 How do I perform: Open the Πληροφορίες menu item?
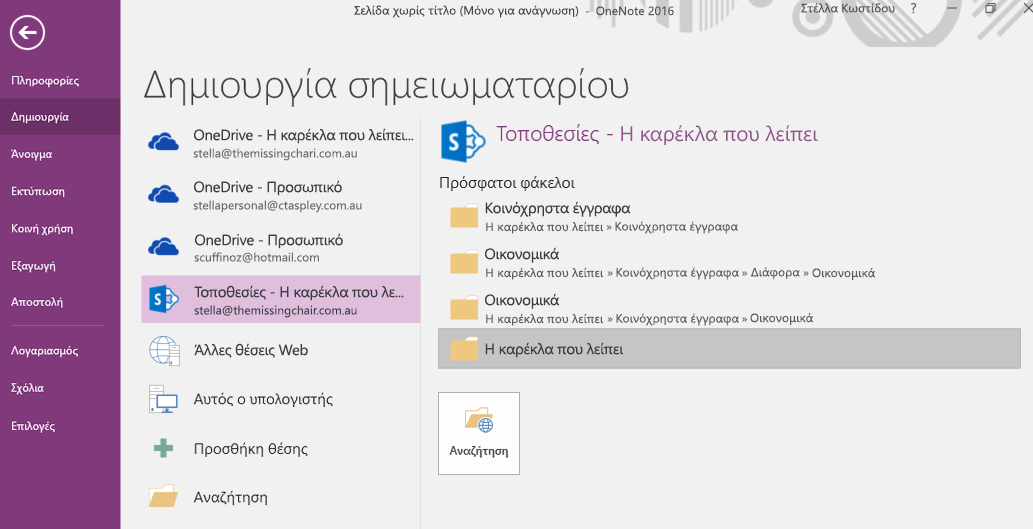(45, 81)
